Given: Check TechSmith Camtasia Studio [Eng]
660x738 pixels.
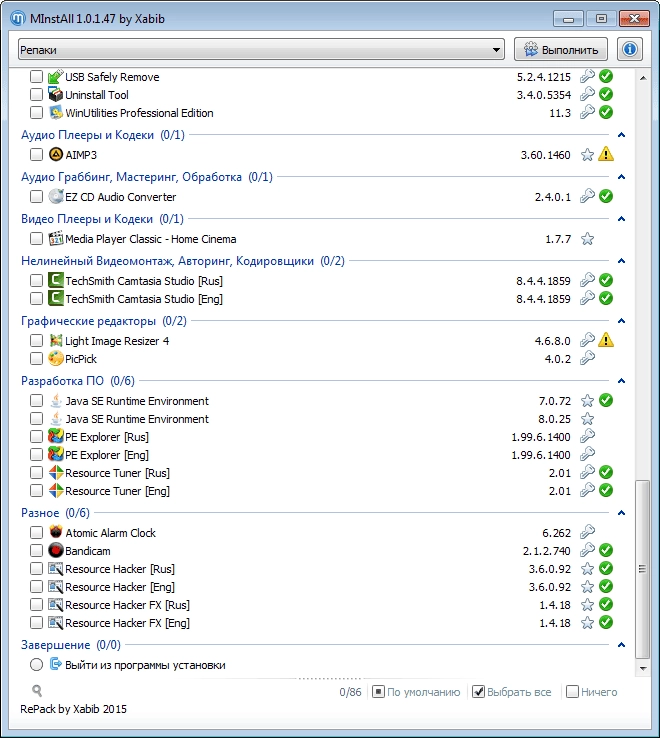Looking at the screenshot, I should 36,298.
